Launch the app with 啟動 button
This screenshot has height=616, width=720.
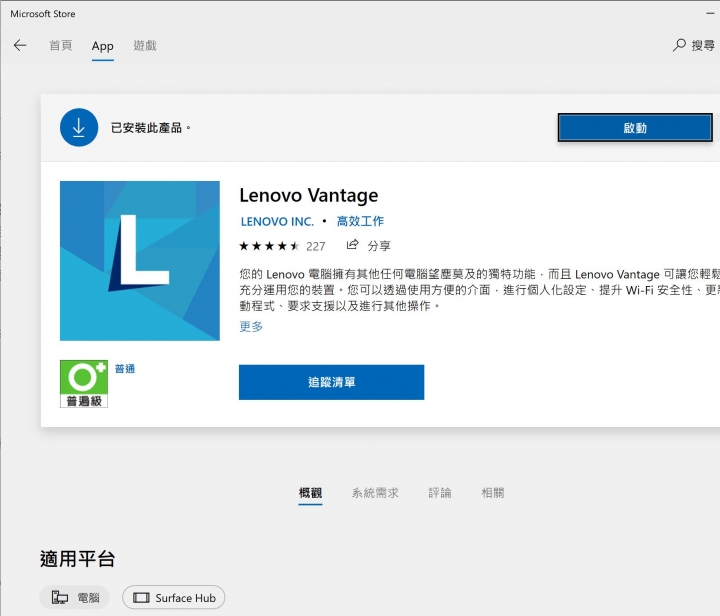point(635,128)
